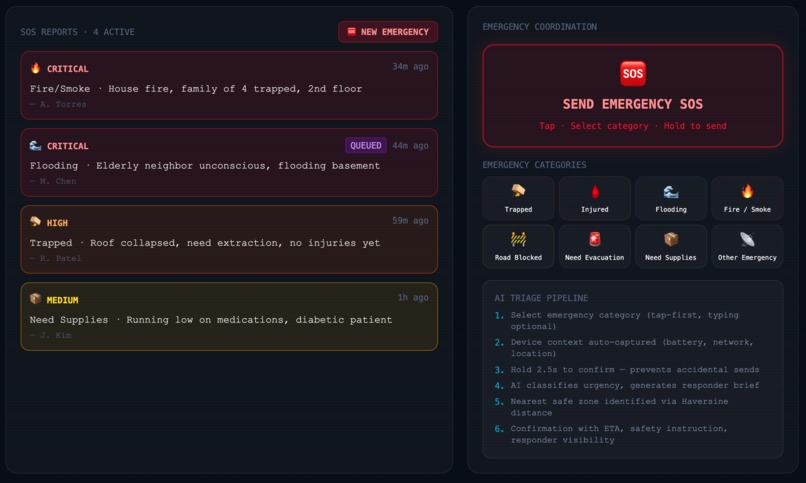Open the House fire family trapped report
Screen dimensions: 806x483
click(229, 85)
